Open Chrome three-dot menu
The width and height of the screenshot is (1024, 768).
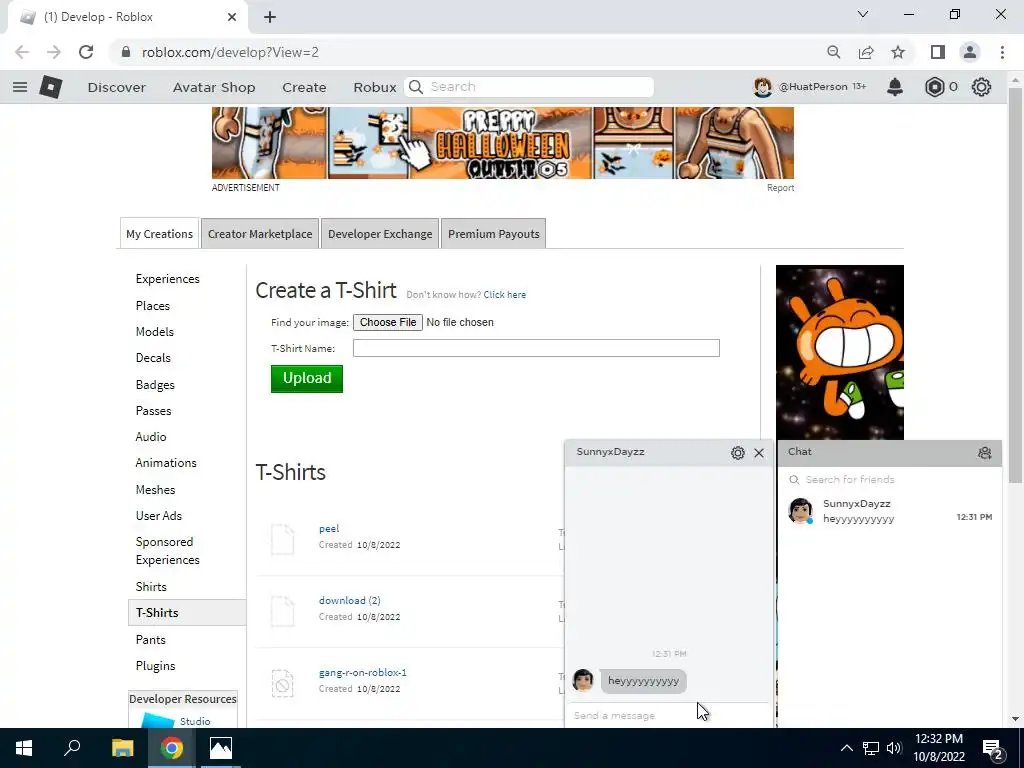coord(1002,52)
